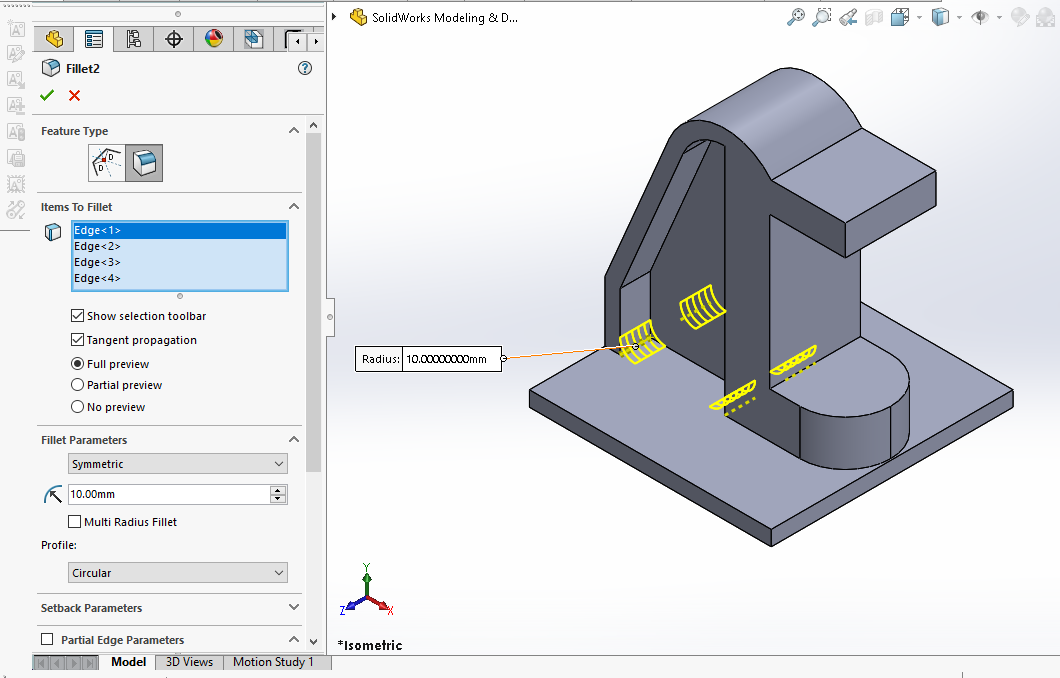Switch to Motion Study 1 tab
1060x678 pixels.
coord(273,662)
